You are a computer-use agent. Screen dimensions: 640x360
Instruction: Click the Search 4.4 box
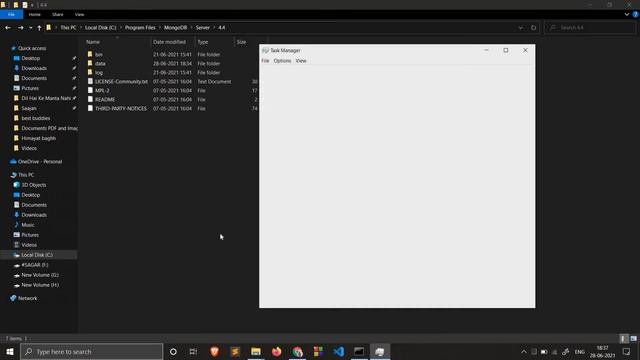tap(590, 28)
